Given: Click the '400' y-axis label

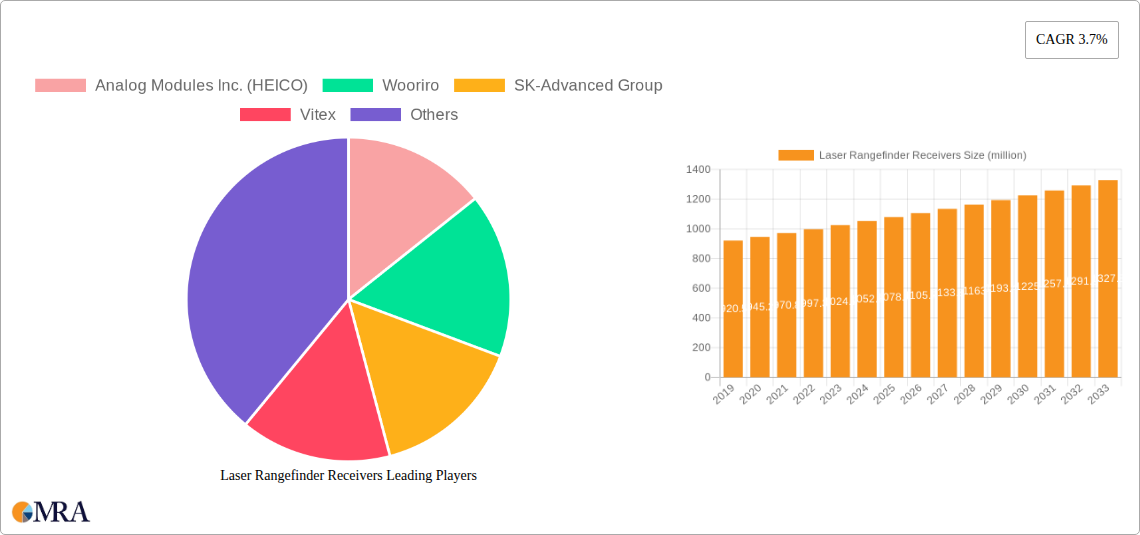Looking at the screenshot, I should pyautogui.click(x=701, y=318).
